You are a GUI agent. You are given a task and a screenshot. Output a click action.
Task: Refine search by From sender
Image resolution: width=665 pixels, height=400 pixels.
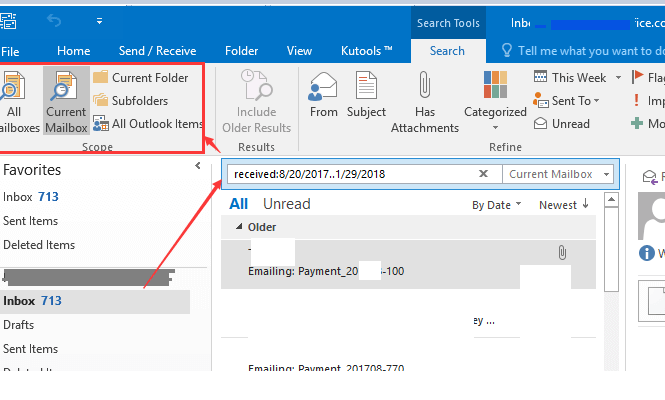pyautogui.click(x=324, y=95)
